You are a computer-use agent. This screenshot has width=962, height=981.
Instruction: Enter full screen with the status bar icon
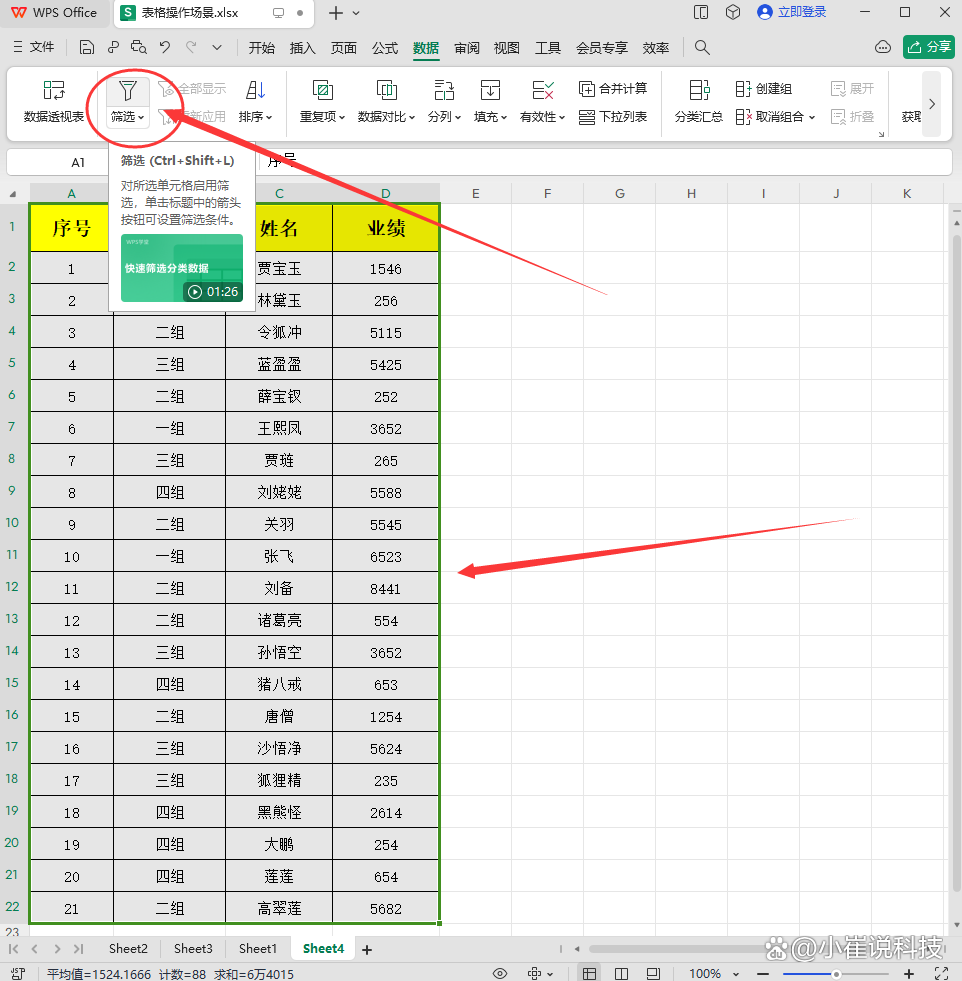[x=941, y=973]
